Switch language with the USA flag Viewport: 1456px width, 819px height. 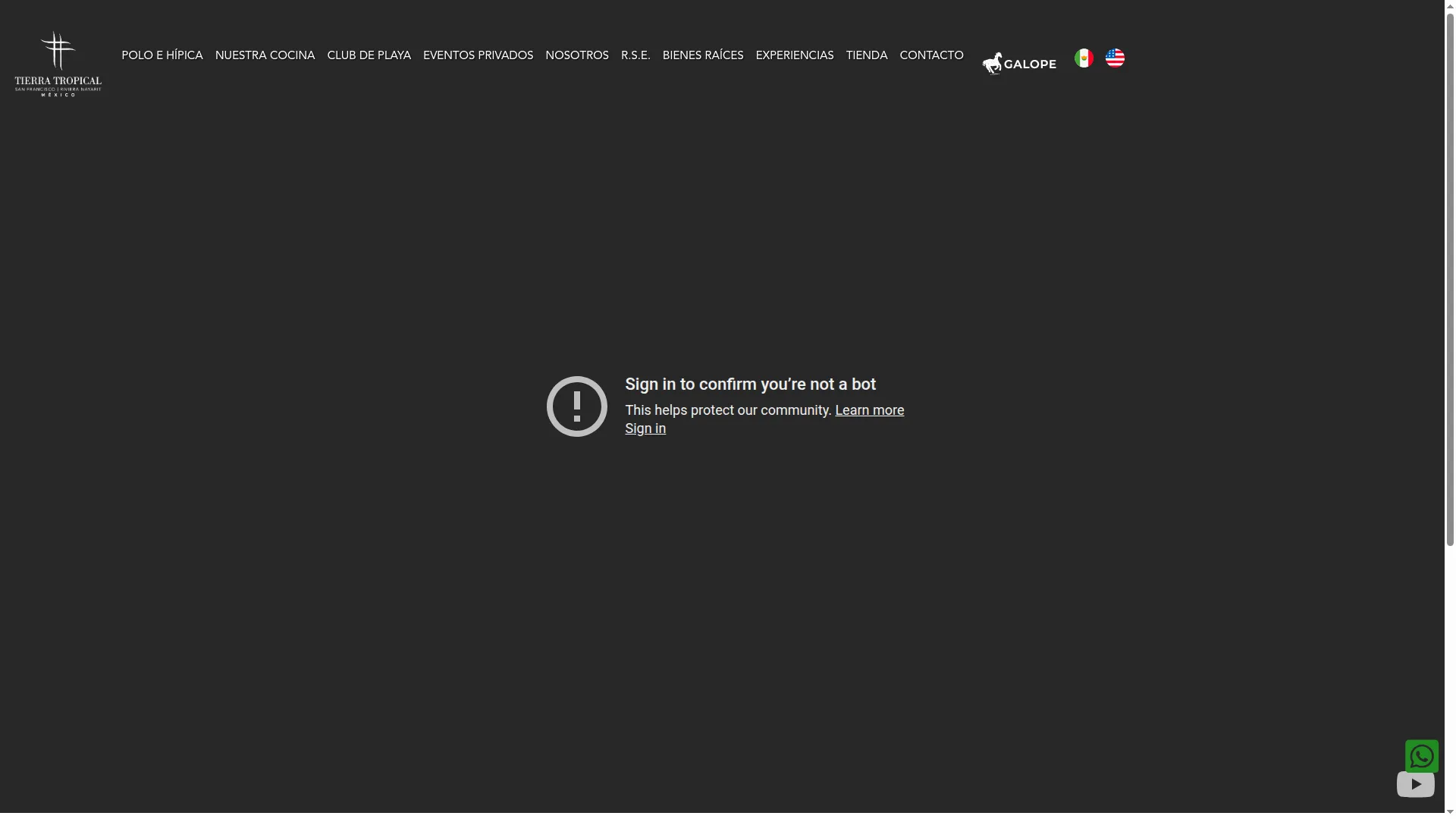point(1115,58)
